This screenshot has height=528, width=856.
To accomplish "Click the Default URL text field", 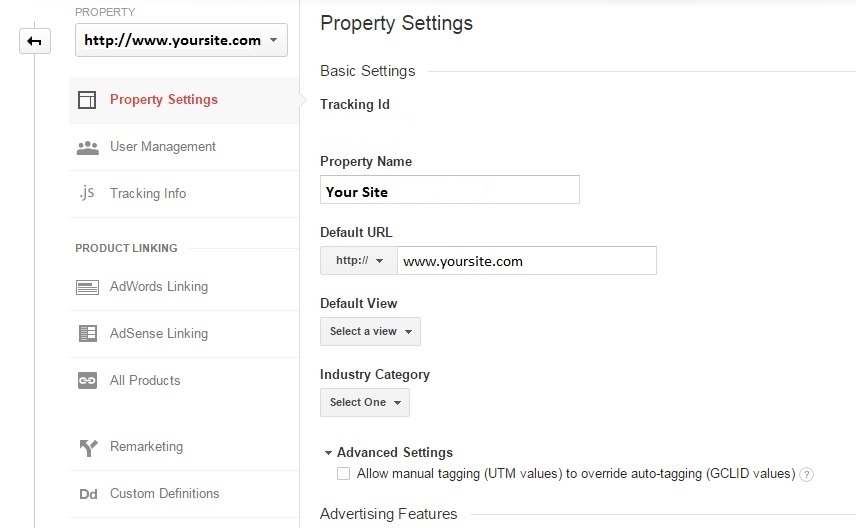I will point(526,261).
